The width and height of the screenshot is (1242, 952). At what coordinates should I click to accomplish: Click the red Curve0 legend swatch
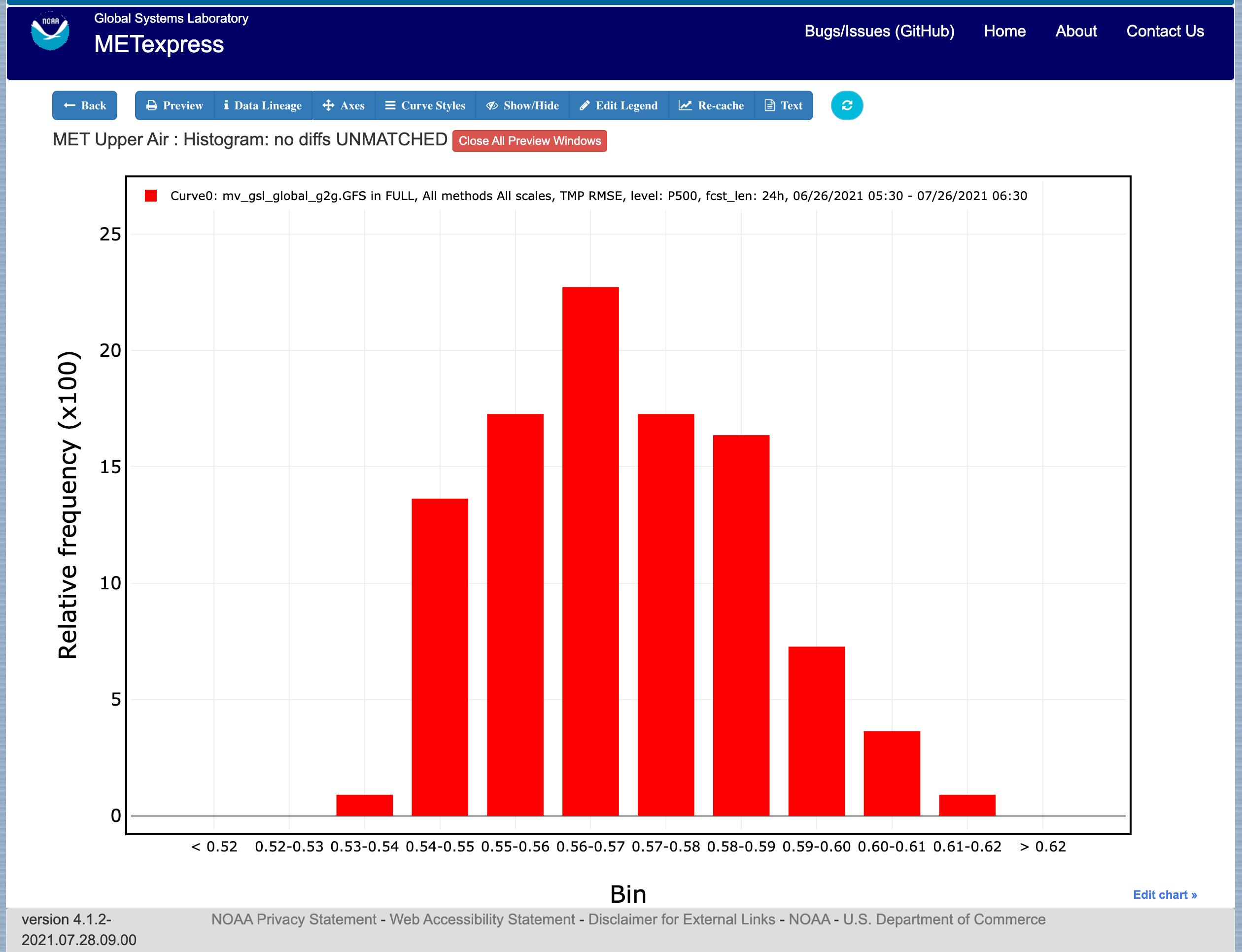pos(151,196)
